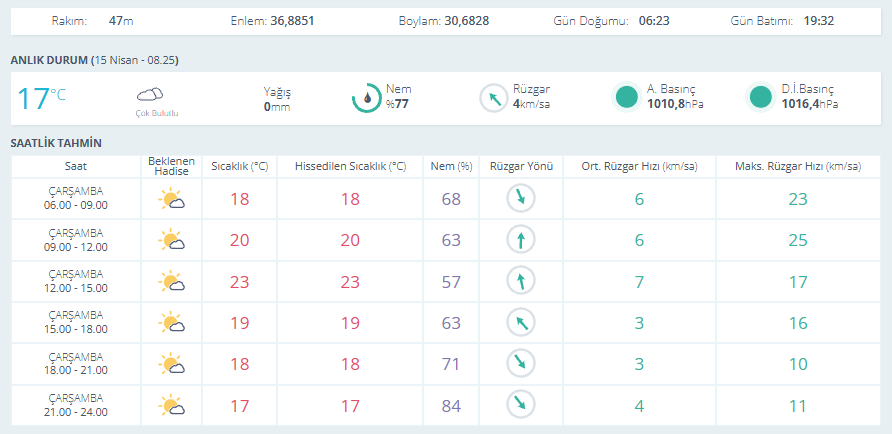892x434 pixels.
Task: Click the Hissedilen Sıcaklık (°C) column header
Action: coord(350,165)
